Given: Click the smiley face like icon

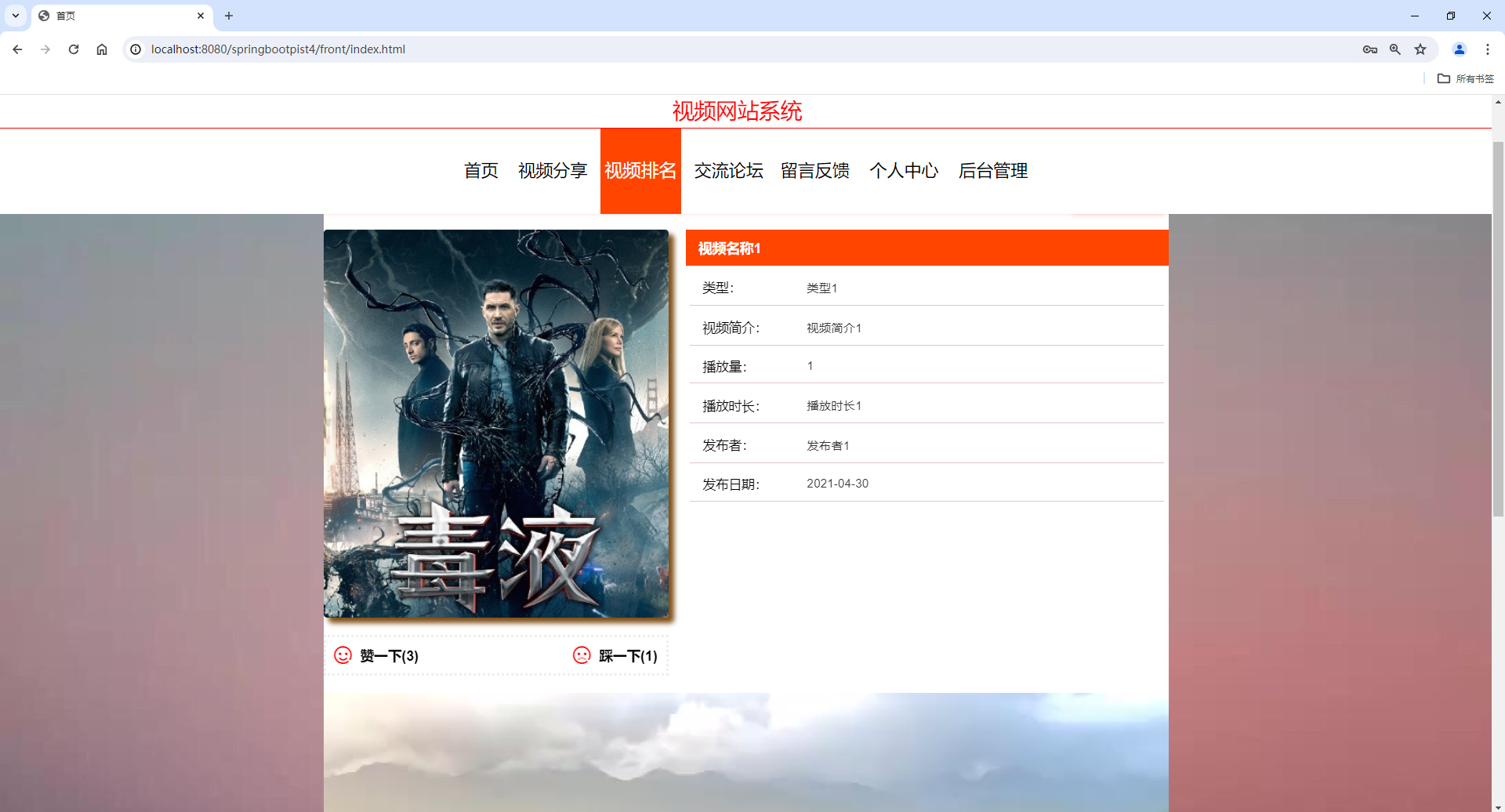Looking at the screenshot, I should pos(343,655).
